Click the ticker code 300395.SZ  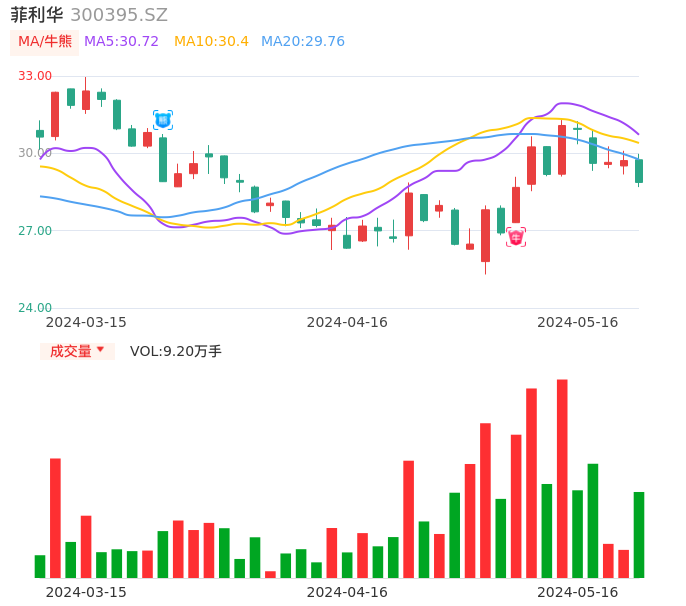(119, 15)
